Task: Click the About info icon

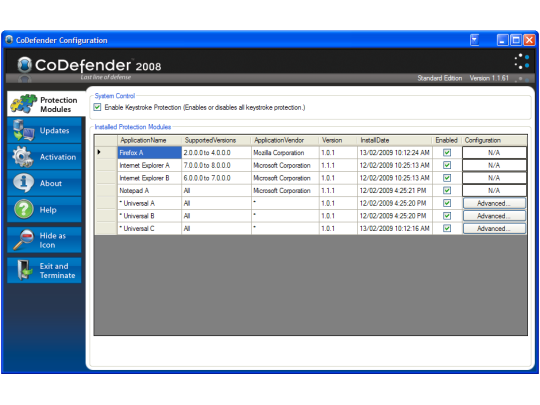Action: point(23,183)
